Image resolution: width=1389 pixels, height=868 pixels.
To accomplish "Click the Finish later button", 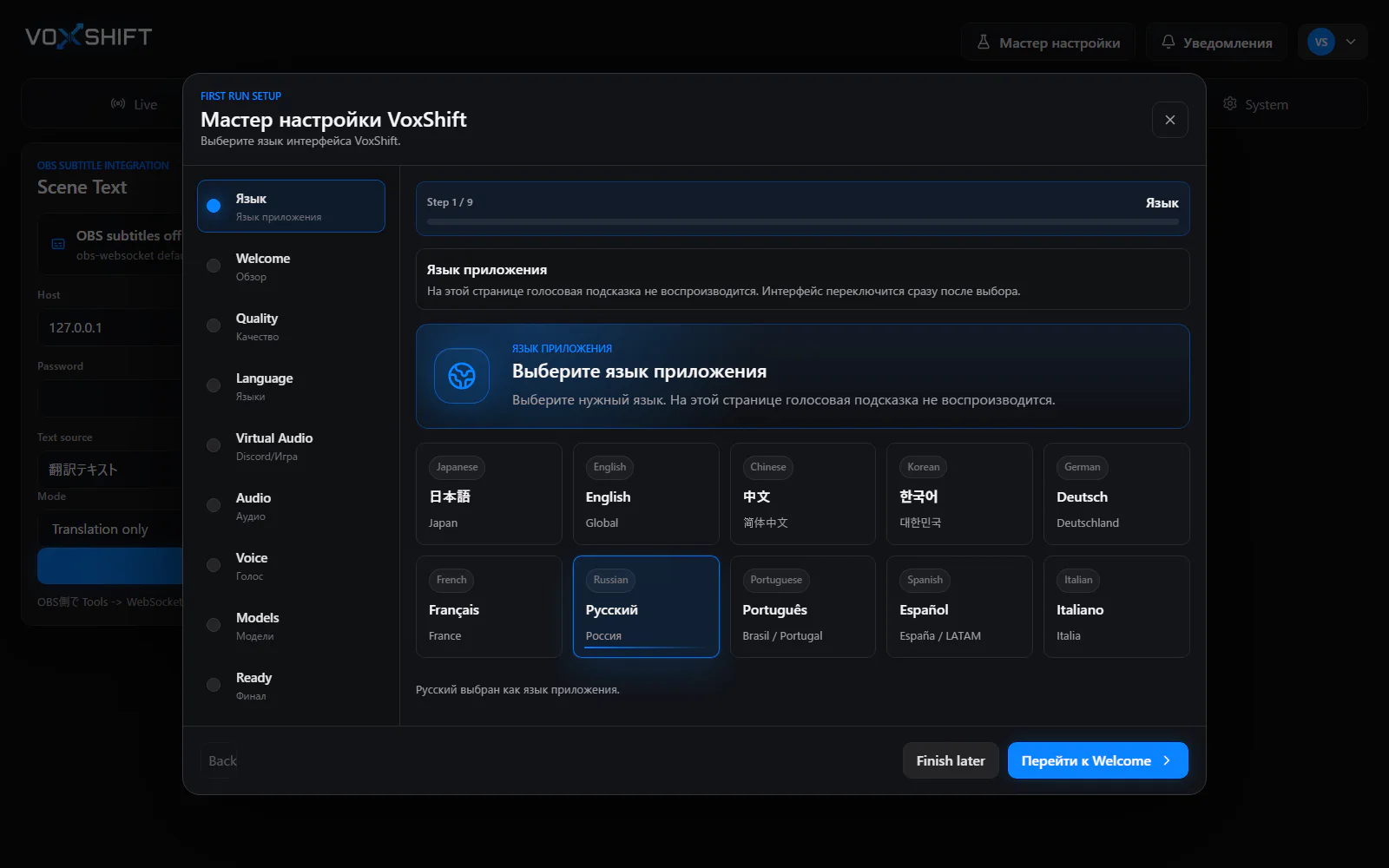I will pyautogui.click(x=951, y=760).
